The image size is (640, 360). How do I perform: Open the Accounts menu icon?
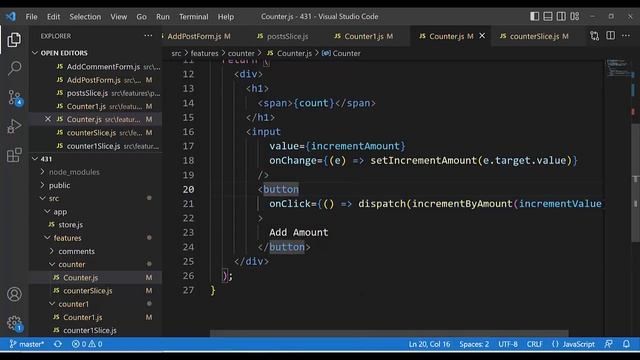coord(14,294)
